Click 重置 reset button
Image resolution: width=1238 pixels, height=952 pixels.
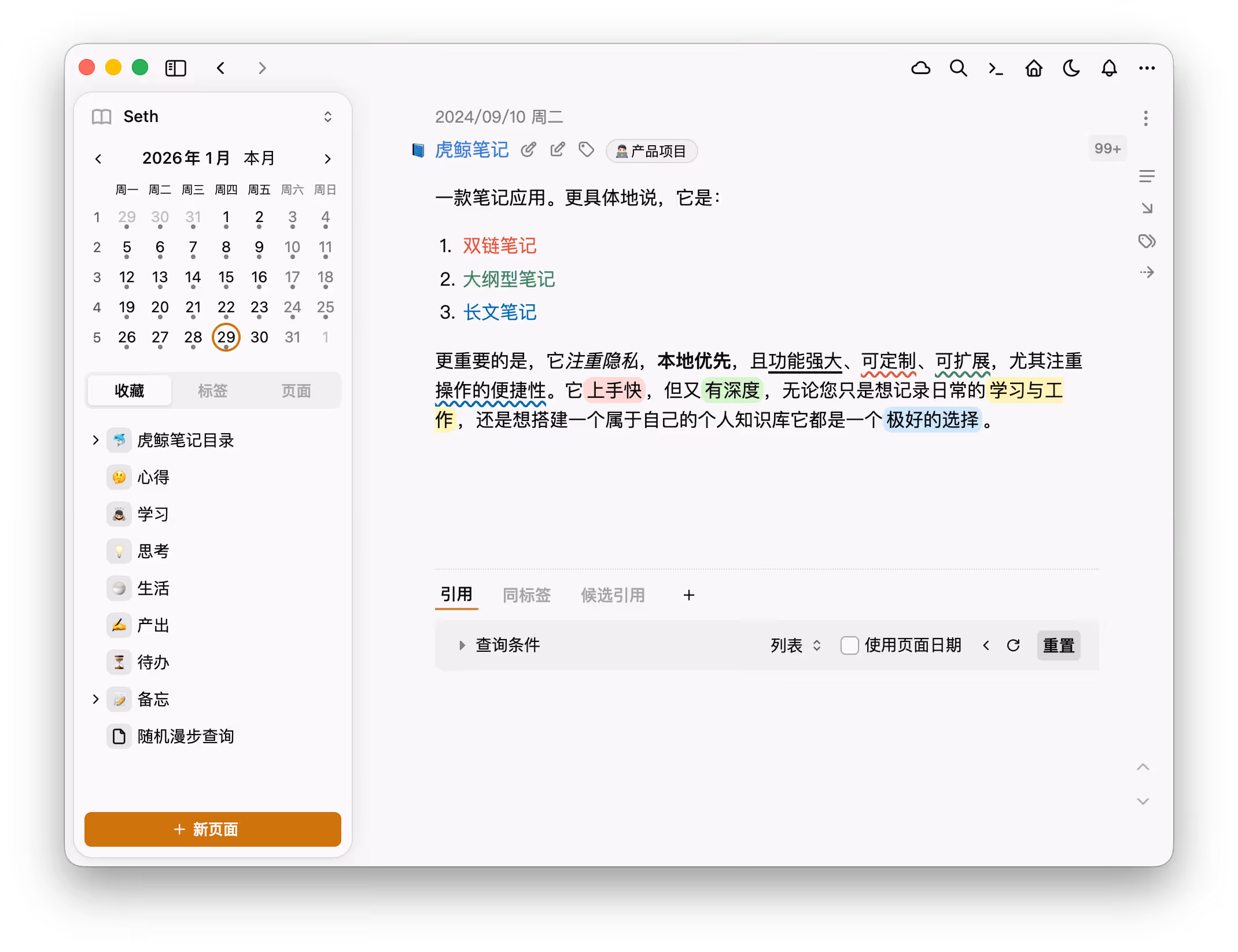click(x=1058, y=645)
